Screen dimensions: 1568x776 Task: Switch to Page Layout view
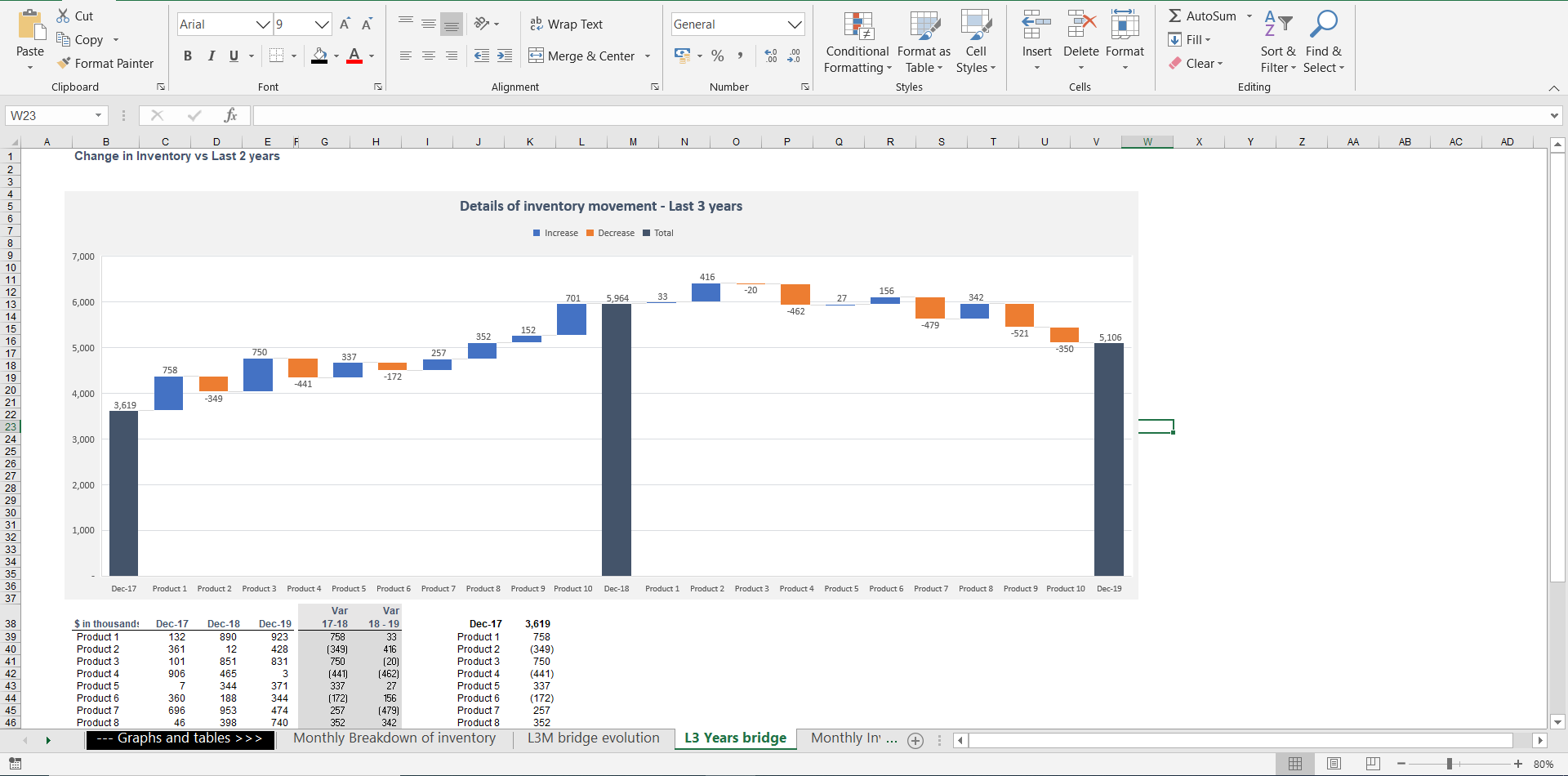1334,764
